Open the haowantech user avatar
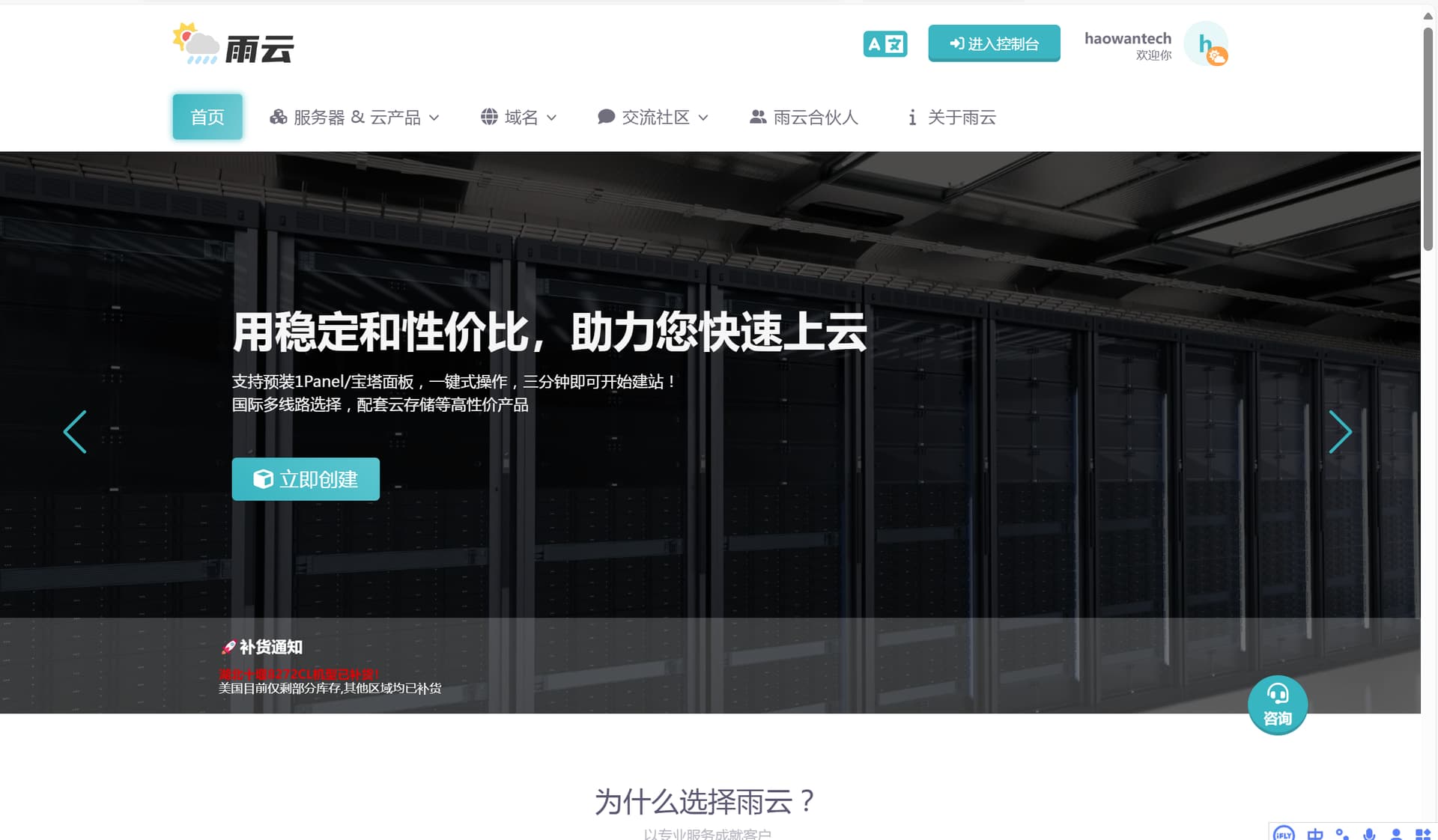Image resolution: width=1438 pixels, height=840 pixels. [1205, 44]
